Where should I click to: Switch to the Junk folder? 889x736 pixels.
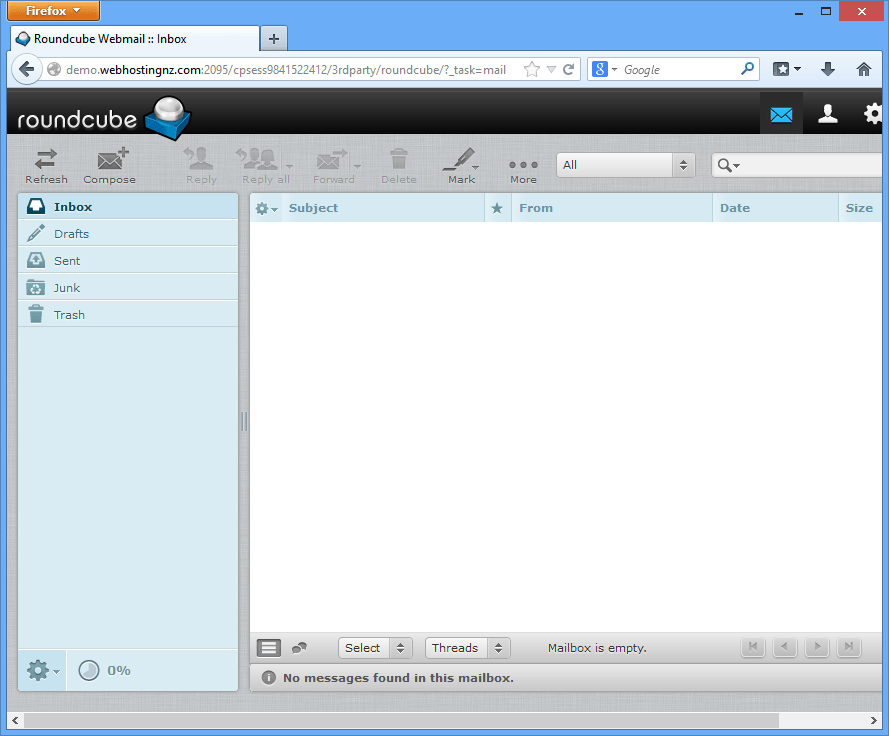pos(67,287)
